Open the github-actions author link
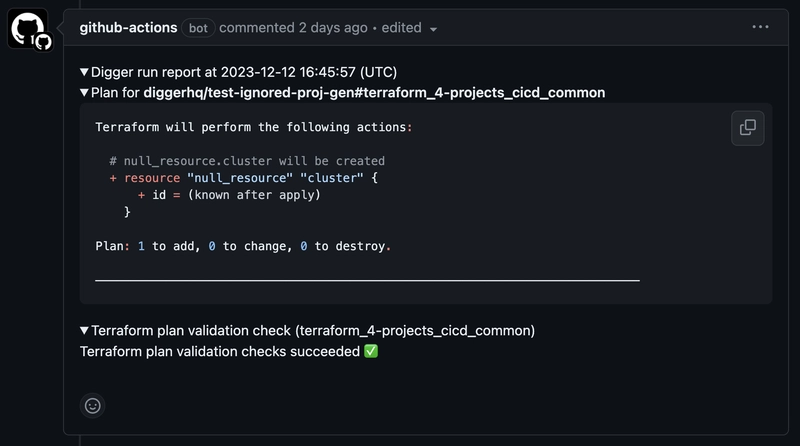 click(128, 28)
